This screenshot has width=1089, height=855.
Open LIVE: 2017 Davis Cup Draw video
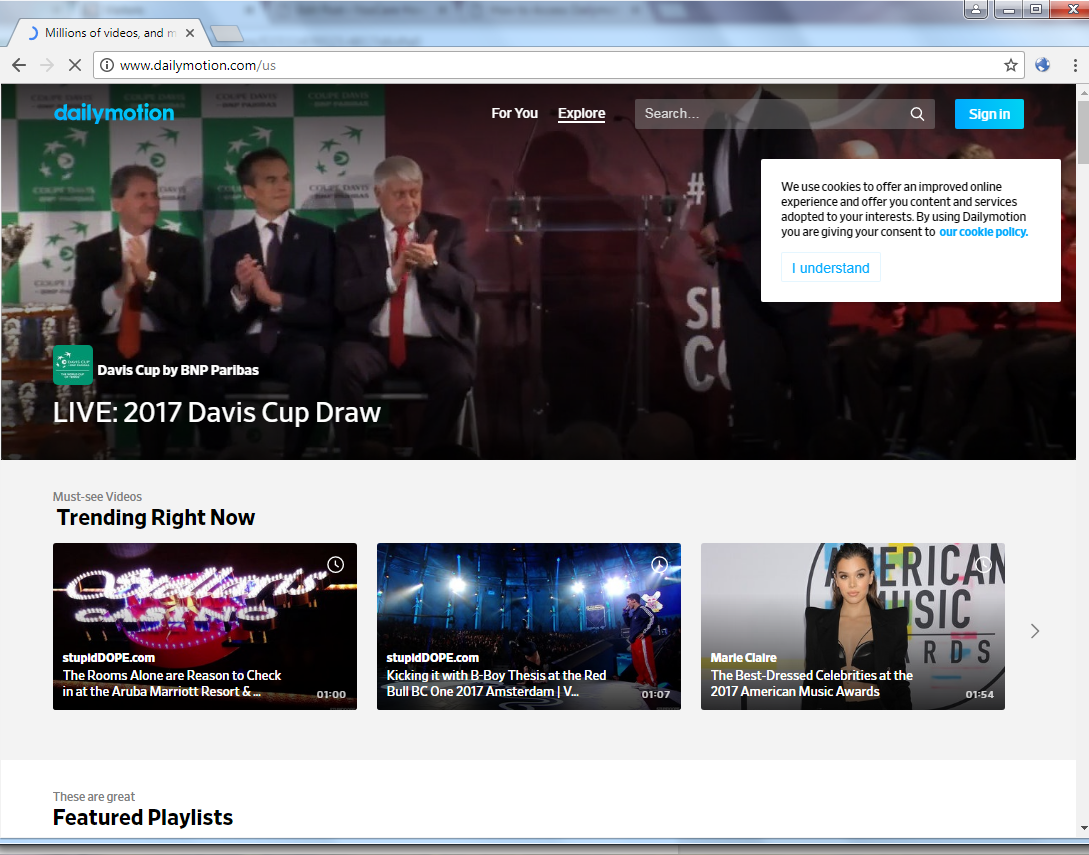pos(217,413)
